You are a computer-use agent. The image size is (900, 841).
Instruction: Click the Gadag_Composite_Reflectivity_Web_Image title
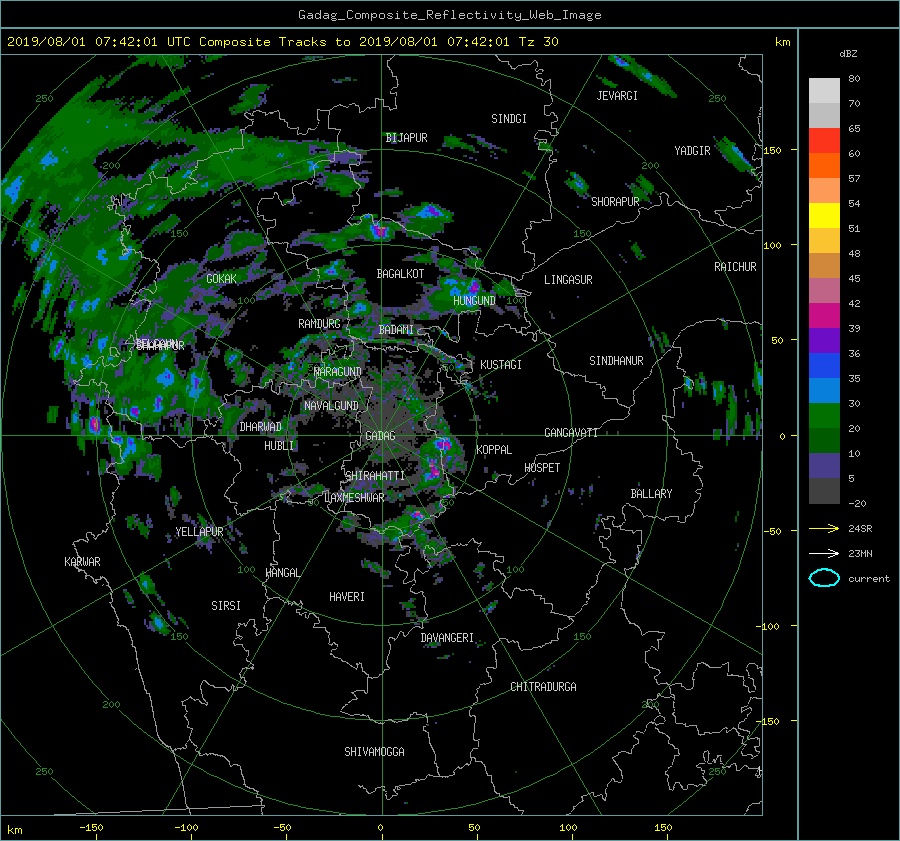pyautogui.click(x=449, y=15)
